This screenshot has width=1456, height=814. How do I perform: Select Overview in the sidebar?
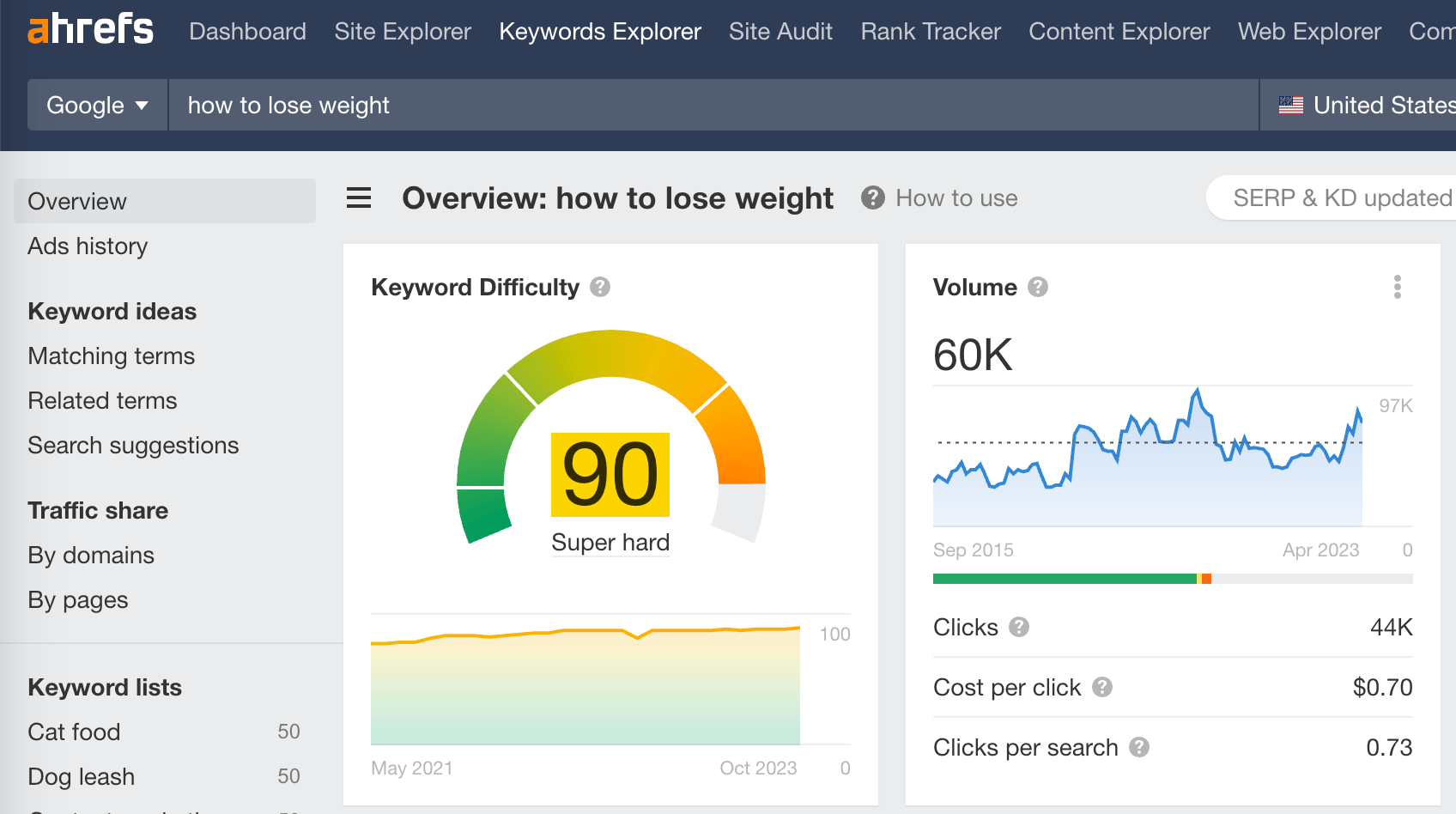click(165, 201)
